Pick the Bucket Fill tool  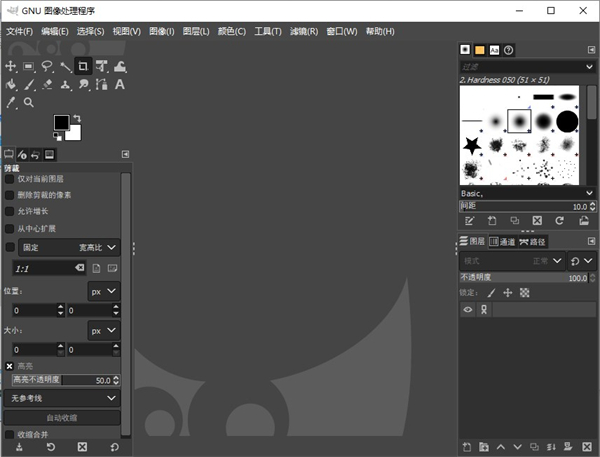11,85
